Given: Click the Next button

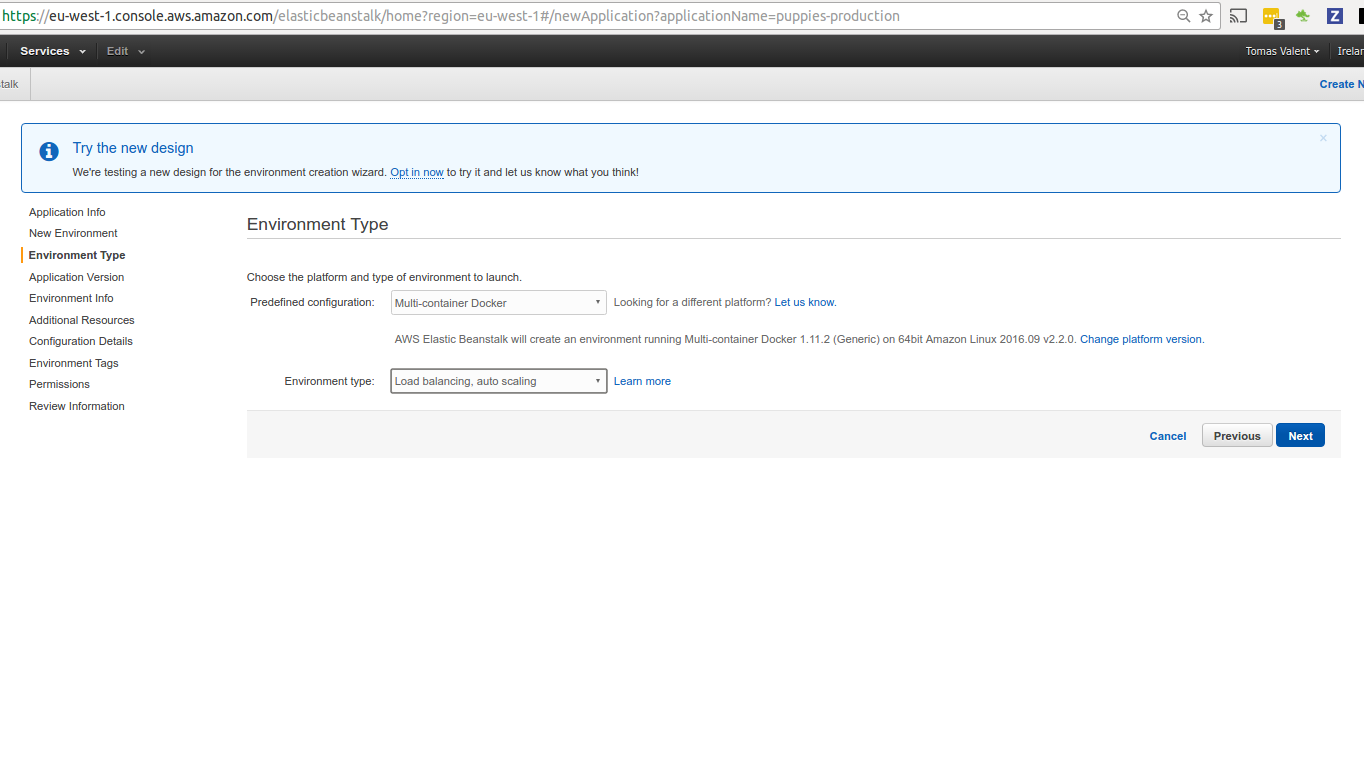Looking at the screenshot, I should [1300, 435].
